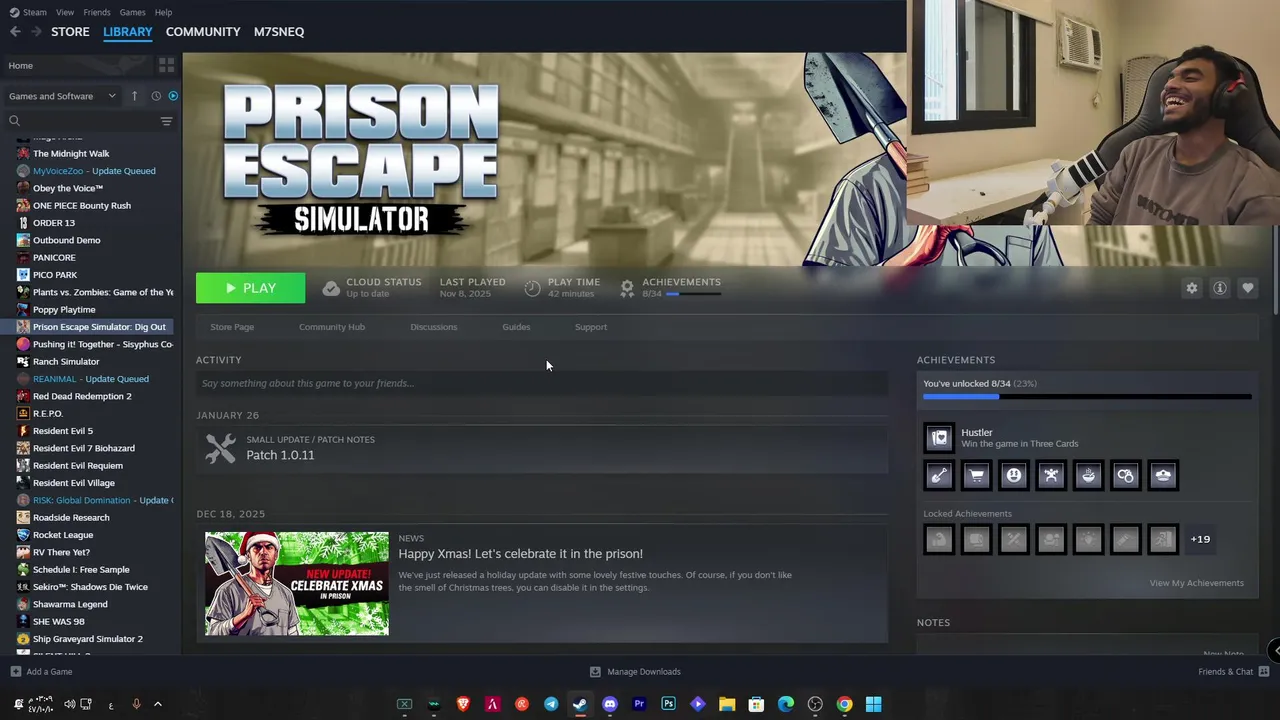Click the Achievements gear badge icon
The height and width of the screenshot is (720, 1280).
click(x=627, y=288)
